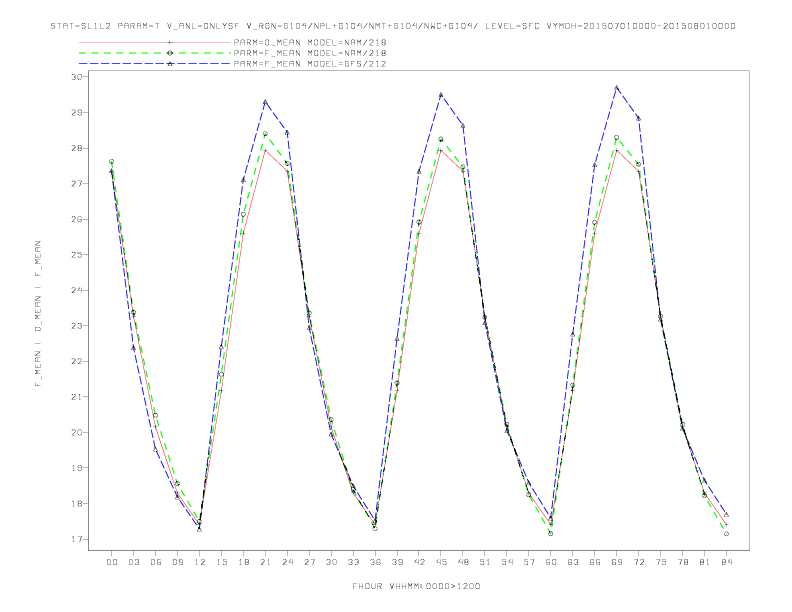The height and width of the screenshot is (612, 792).
Task: Click the red solid legend line sample
Action: tap(155, 42)
